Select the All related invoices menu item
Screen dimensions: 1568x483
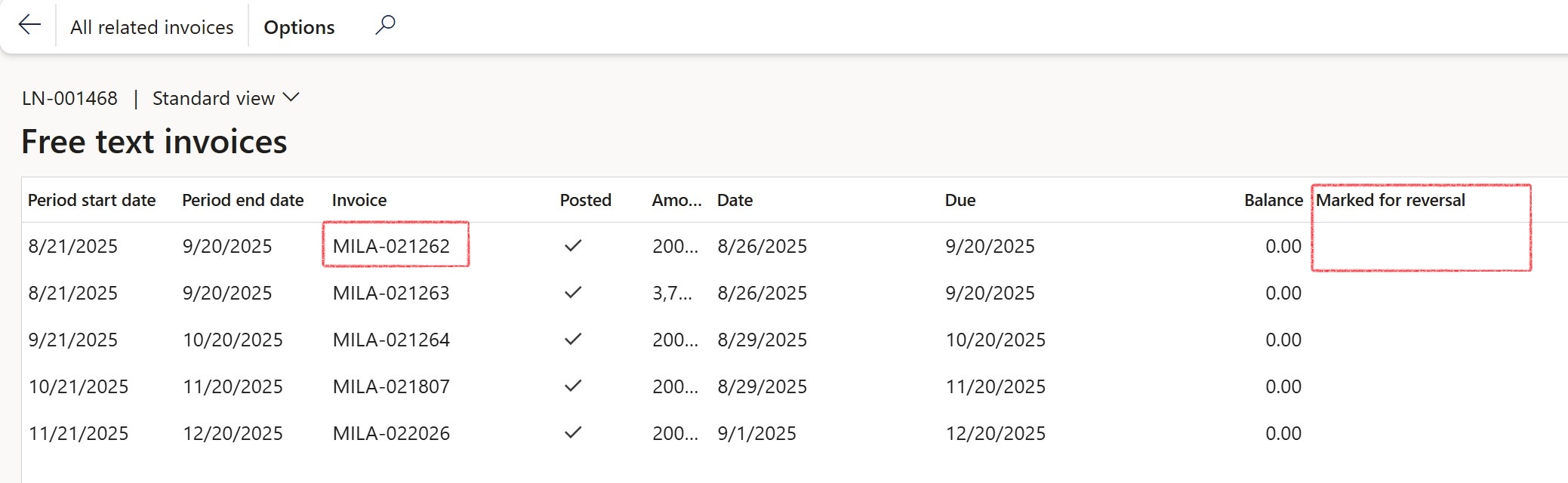tap(151, 26)
